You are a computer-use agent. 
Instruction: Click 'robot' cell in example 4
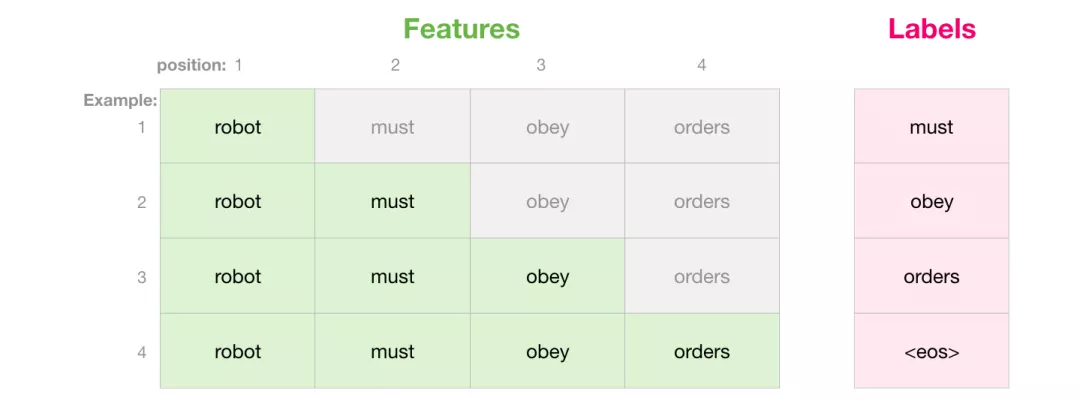pos(238,351)
